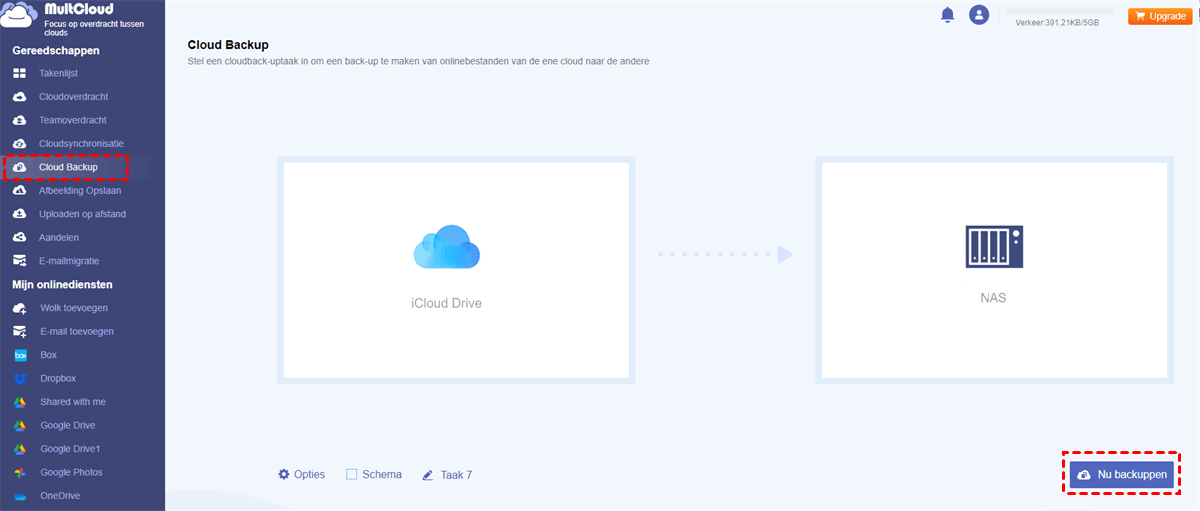Image resolution: width=1200 pixels, height=511 pixels.
Task: Click the Aandelen share icon
Action: (20, 238)
